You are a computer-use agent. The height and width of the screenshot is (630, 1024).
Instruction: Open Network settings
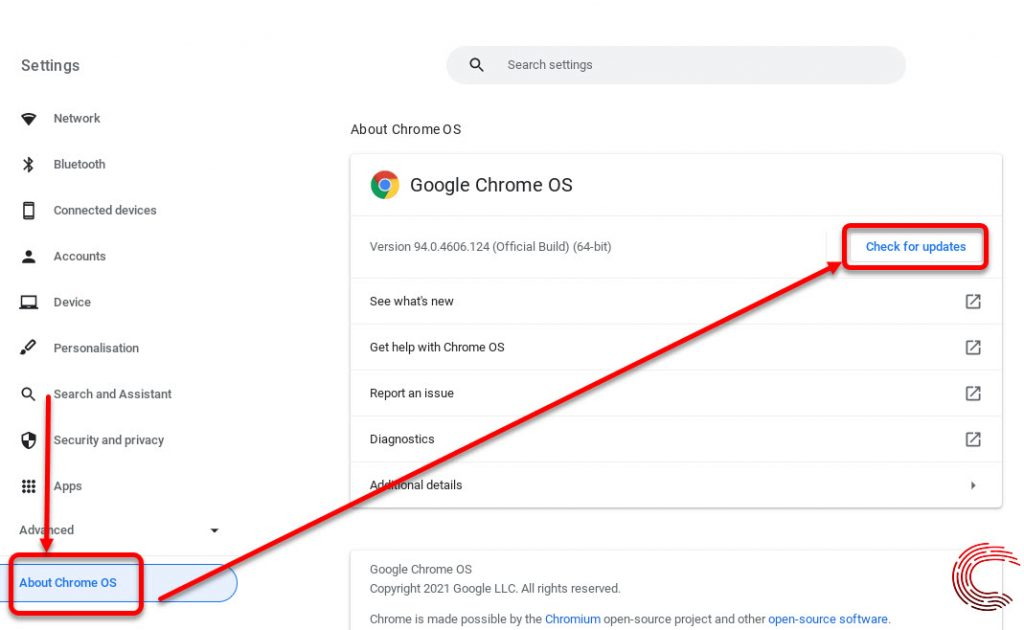tap(77, 119)
